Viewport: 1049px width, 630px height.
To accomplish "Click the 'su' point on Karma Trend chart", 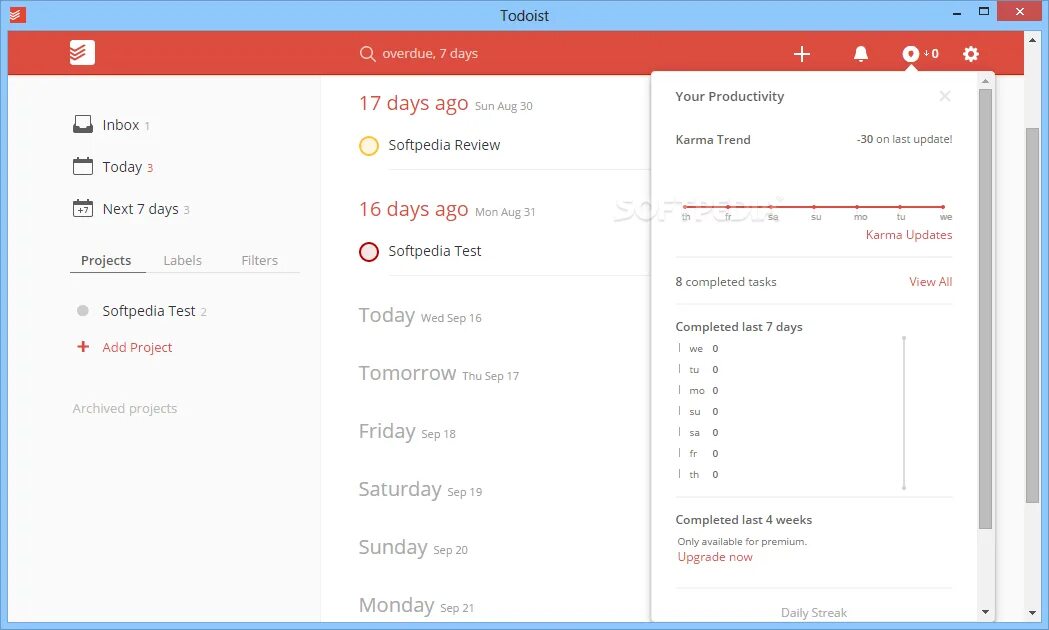I will tap(814, 207).
